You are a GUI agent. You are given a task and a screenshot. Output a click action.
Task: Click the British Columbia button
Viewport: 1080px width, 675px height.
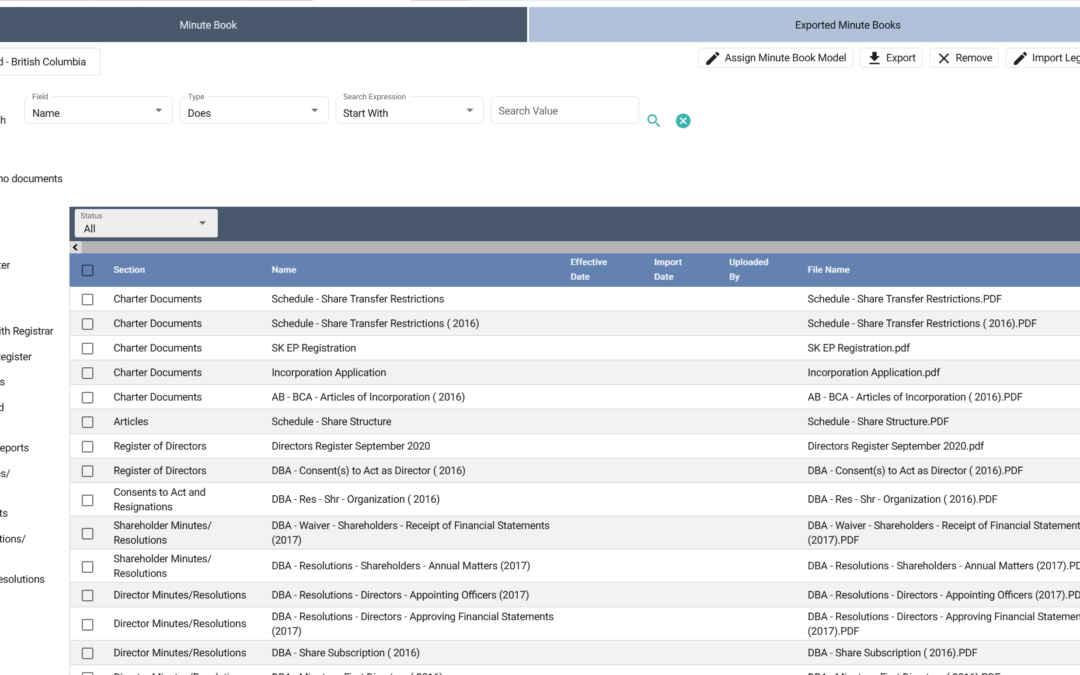pos(50,62)
